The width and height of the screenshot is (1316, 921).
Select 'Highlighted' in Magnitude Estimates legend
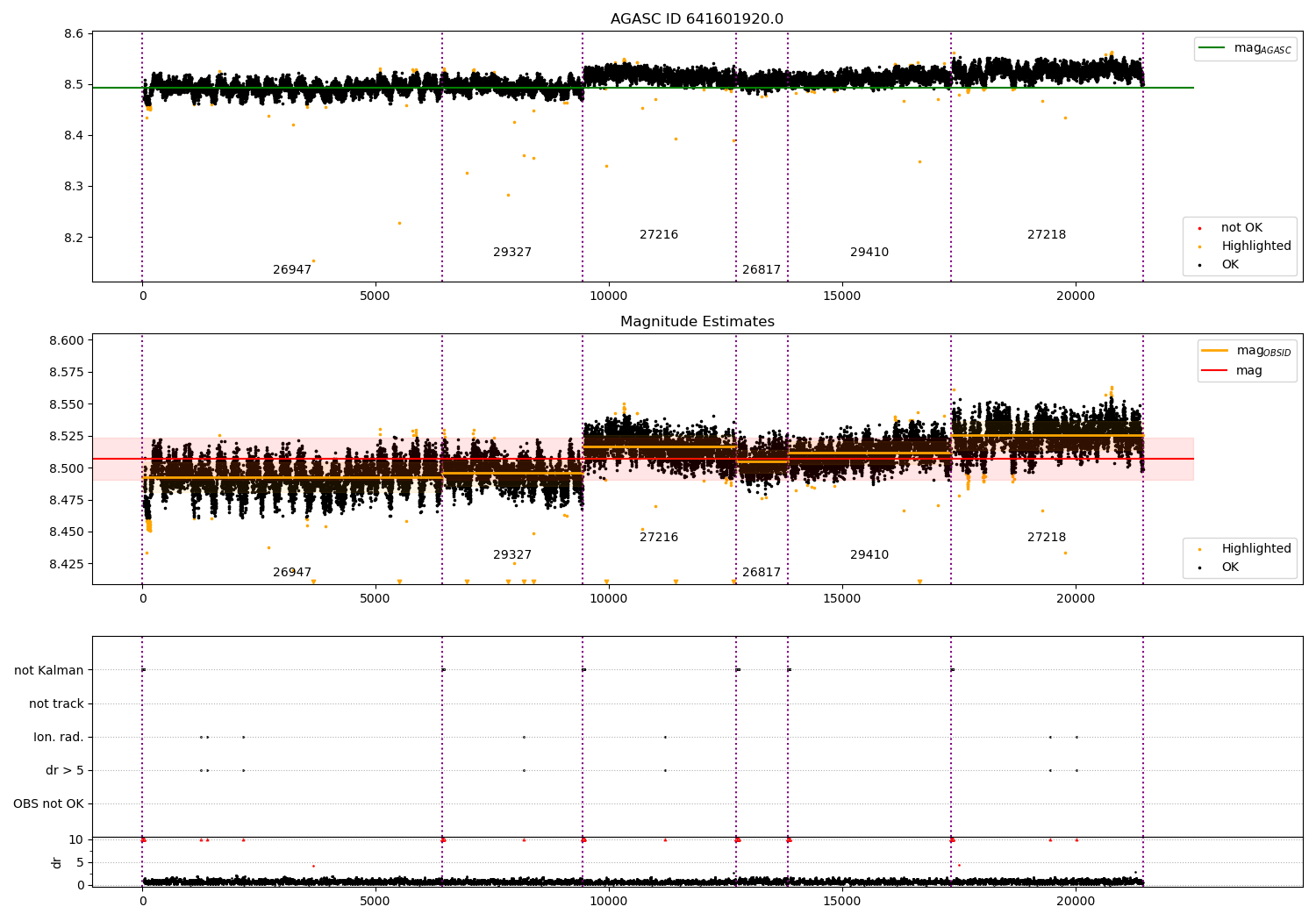[x=1256, y=549]
